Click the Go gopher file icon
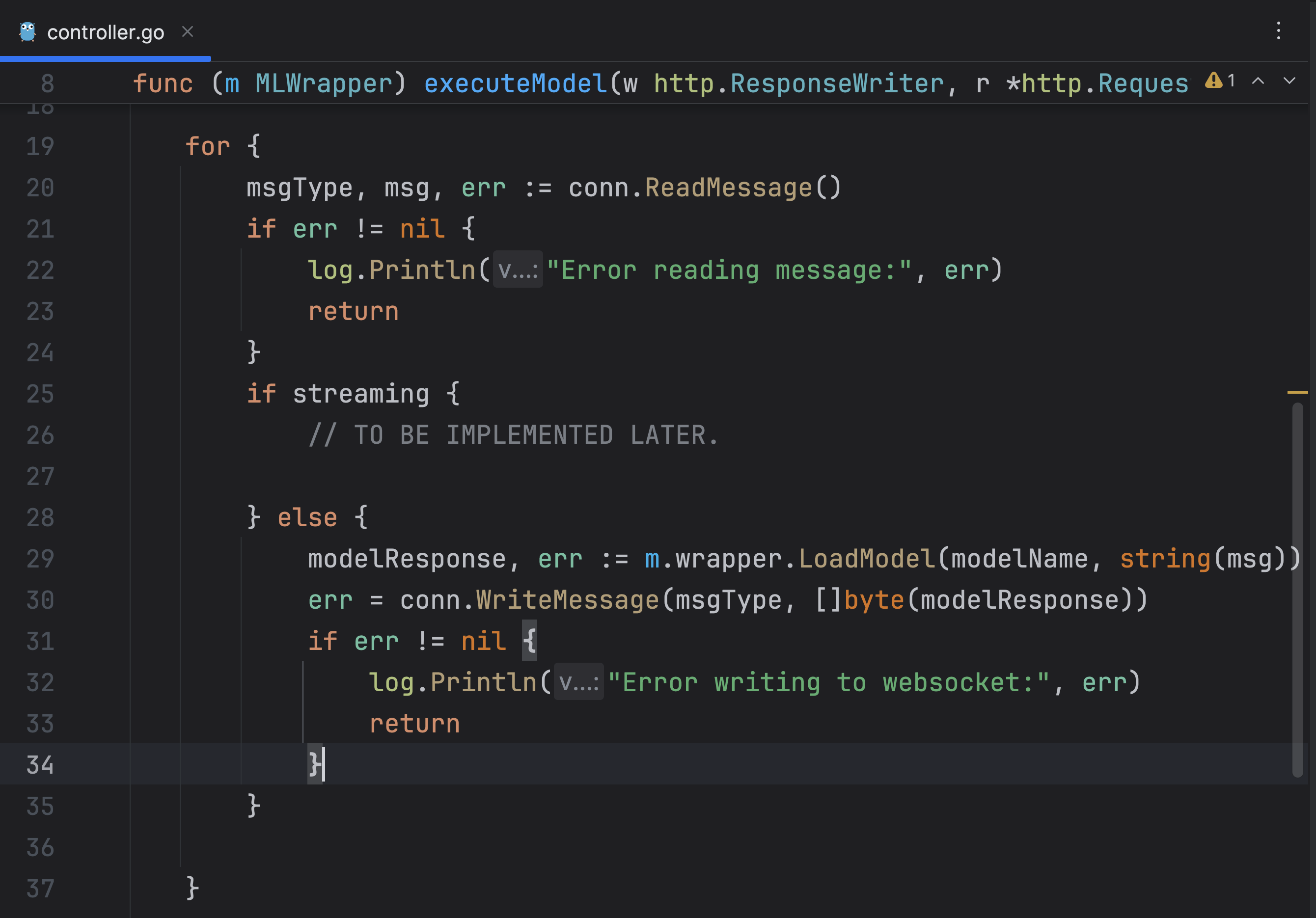The width and height of the screenshot is (1316, 918). [27, 32]
